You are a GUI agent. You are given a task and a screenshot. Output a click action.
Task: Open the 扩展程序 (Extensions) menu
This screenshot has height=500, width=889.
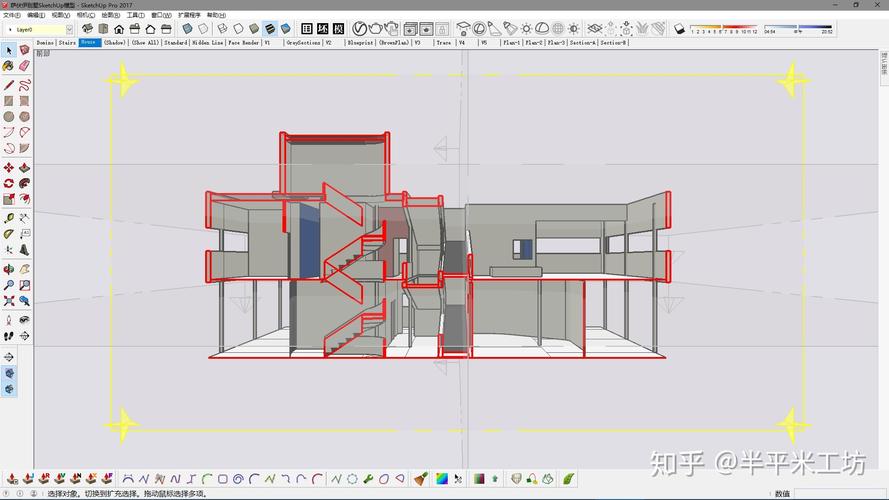[x=189, y=15]
